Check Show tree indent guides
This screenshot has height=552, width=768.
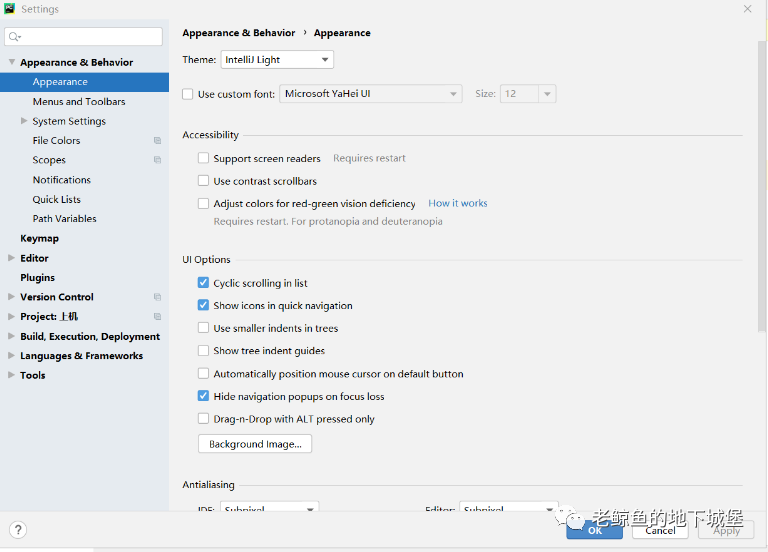coord(204,351)
